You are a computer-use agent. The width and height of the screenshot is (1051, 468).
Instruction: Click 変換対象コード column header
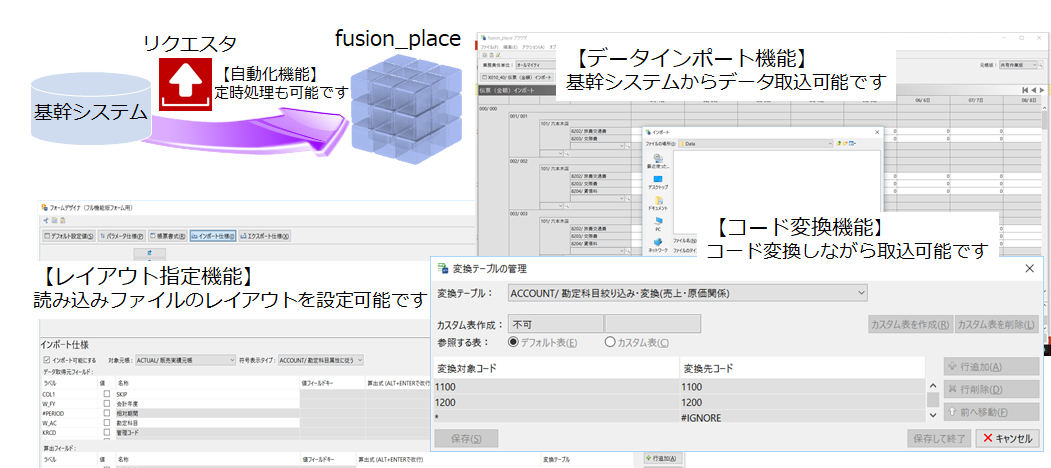pos(556,368)
